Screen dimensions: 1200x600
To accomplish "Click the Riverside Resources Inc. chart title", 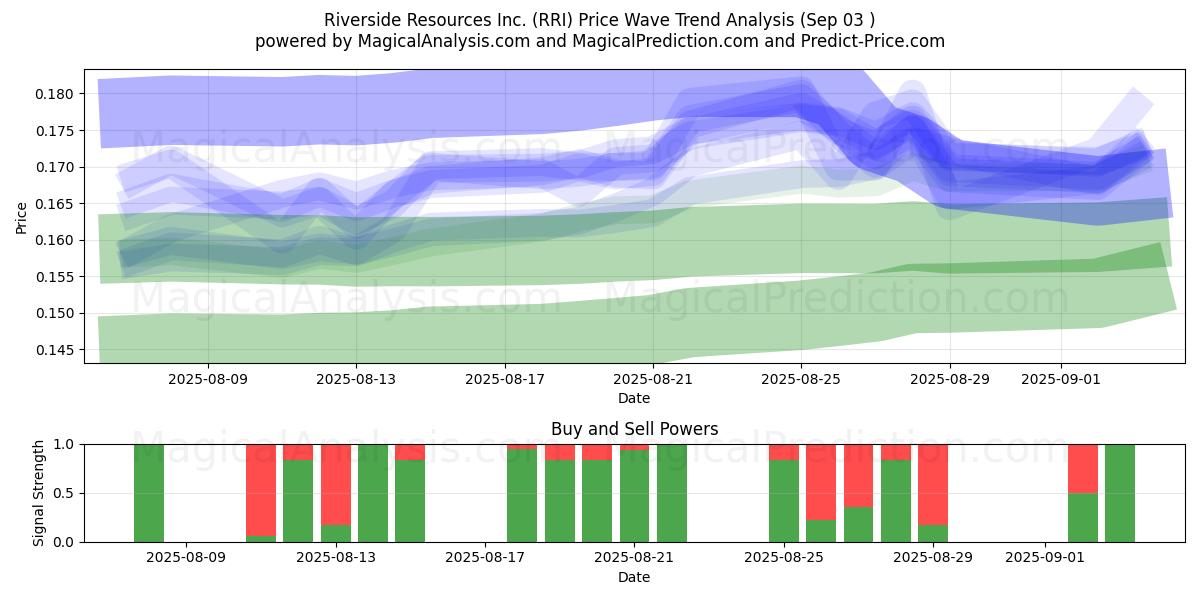I will pos(600,19).
